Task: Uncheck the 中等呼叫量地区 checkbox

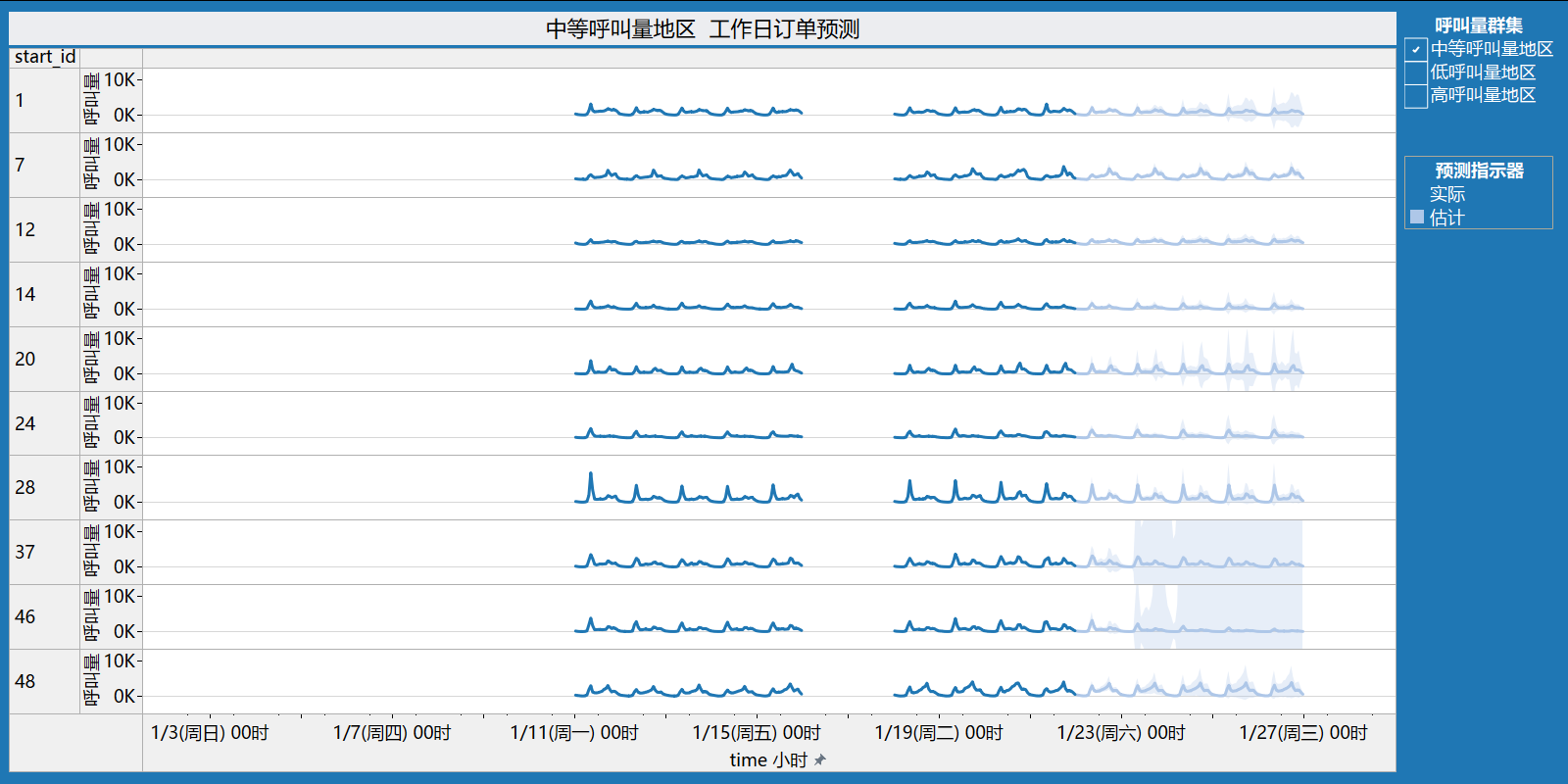Action: click(x=1415, y=49)
